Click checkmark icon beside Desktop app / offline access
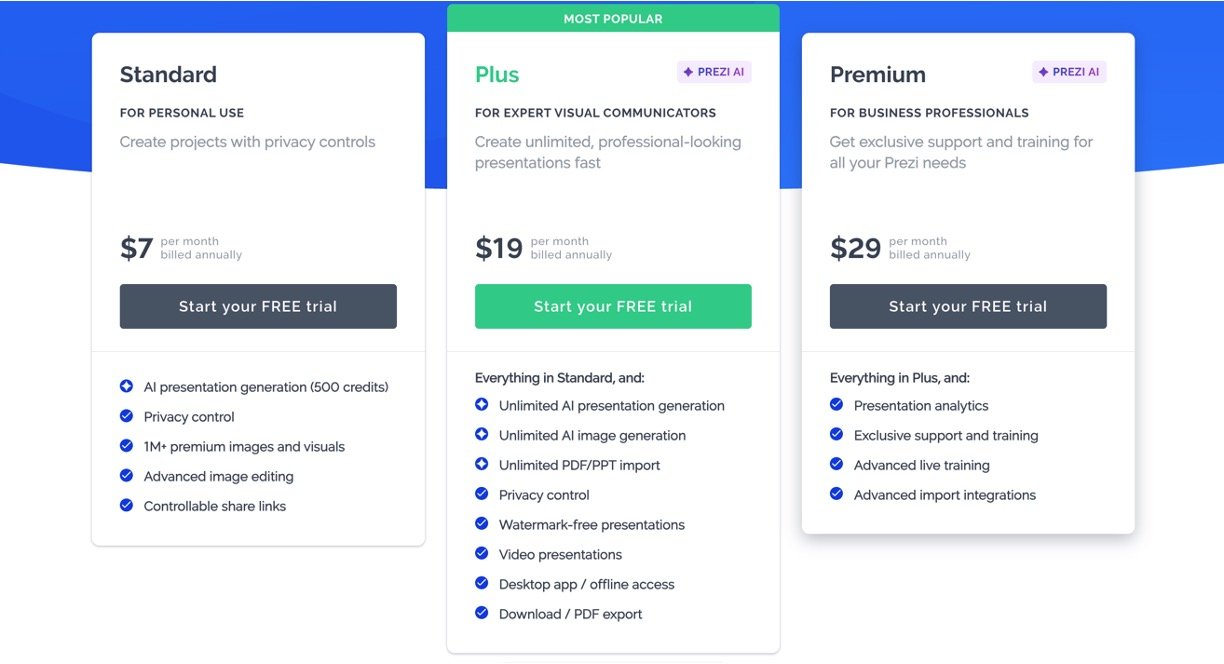The width and height of the screenshot is (1224, 664). pyautogui.click(x=481, y=583)
